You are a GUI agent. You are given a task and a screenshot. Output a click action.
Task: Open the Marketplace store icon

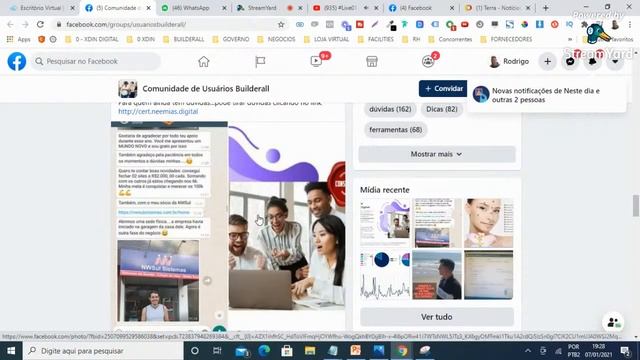(371, 62)
